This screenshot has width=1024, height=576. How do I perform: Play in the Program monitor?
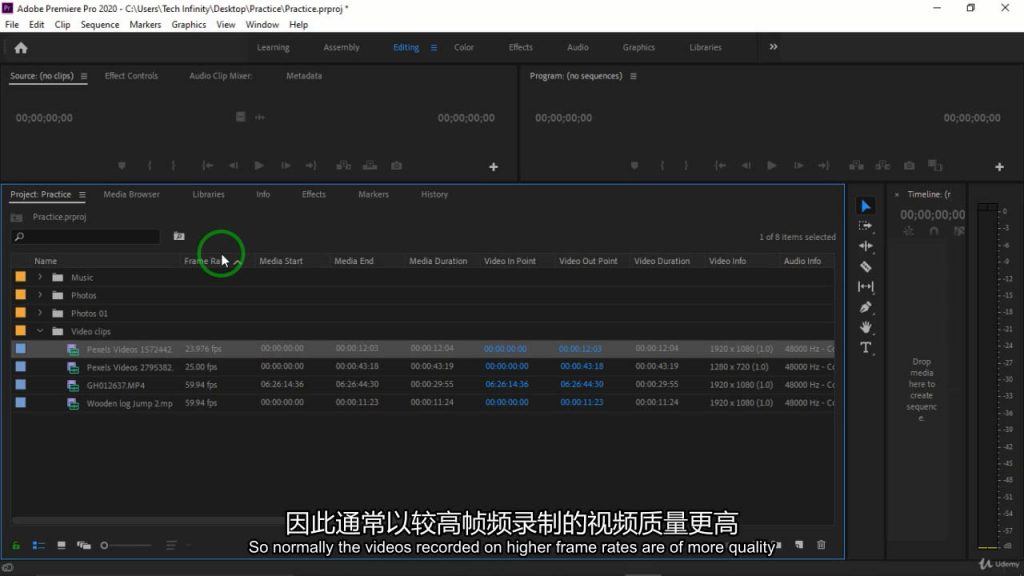[x=772, y=166]
